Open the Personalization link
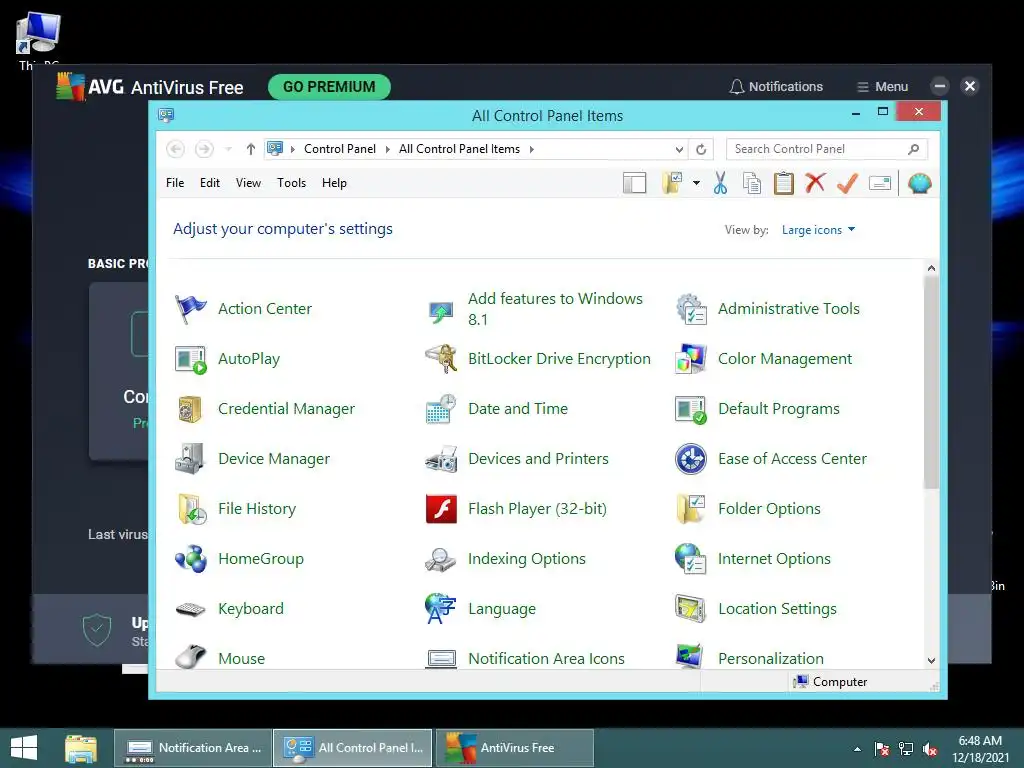The height and width of the screenshot is (768, 1024). (771, 659)
